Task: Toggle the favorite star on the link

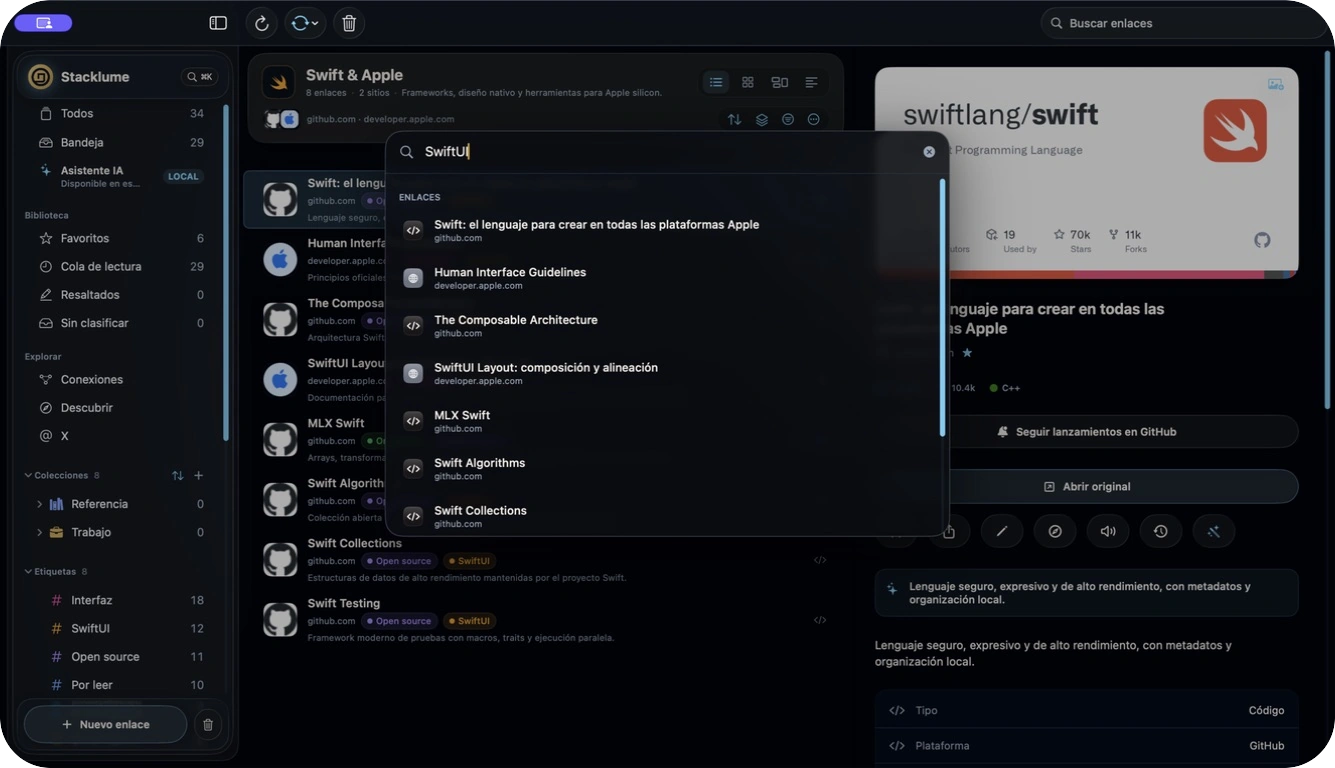Action: coord(967,353)
